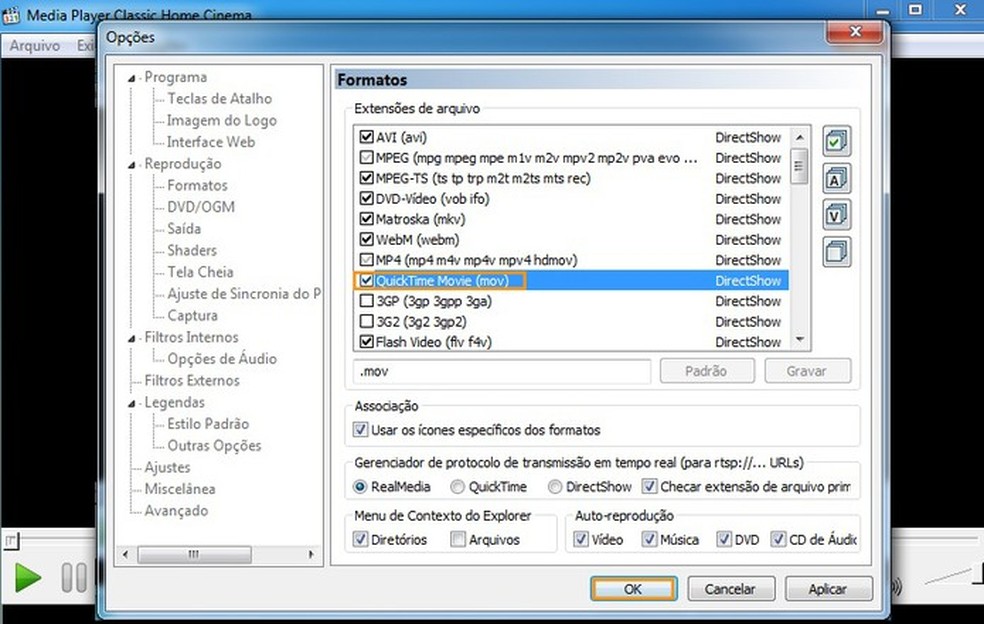The height and width of the screenshot is (624, 984).
Task: Select Ajustes tree item
Action: point(167,467)
